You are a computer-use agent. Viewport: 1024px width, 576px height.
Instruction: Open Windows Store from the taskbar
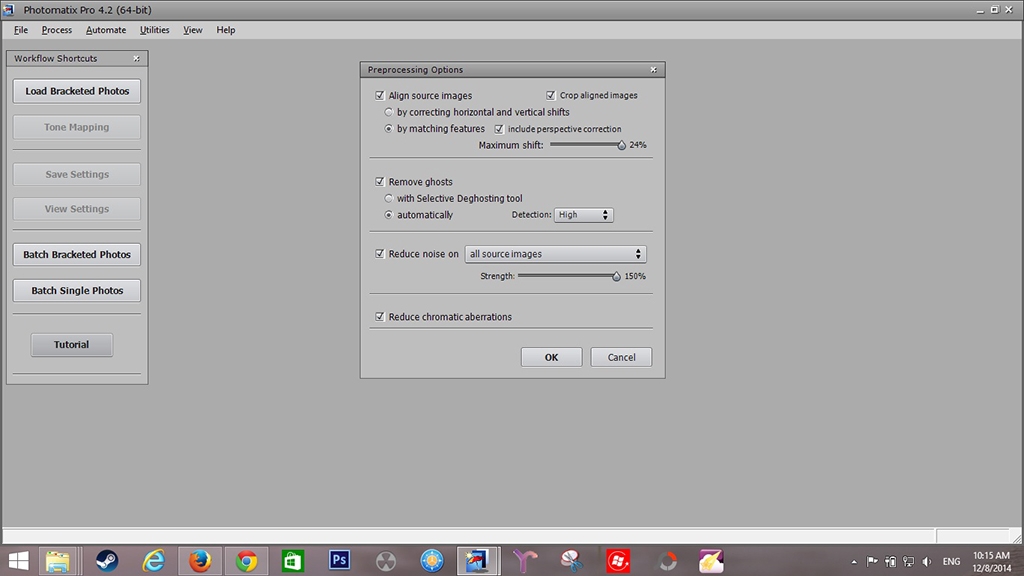pyautogui.click(x=293, y=561)
